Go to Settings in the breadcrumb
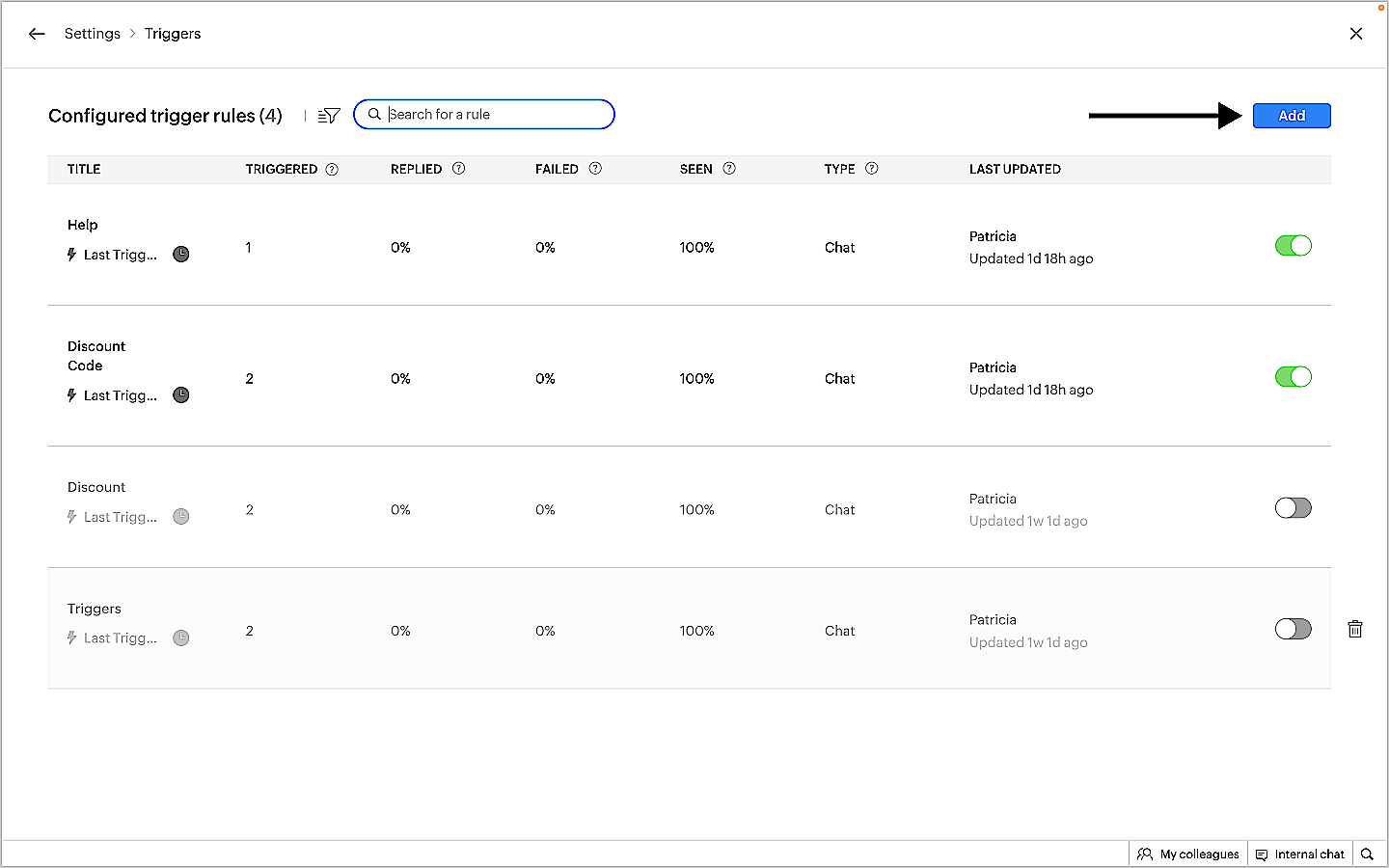This screenshot has width=1389, height=868. 93,34
